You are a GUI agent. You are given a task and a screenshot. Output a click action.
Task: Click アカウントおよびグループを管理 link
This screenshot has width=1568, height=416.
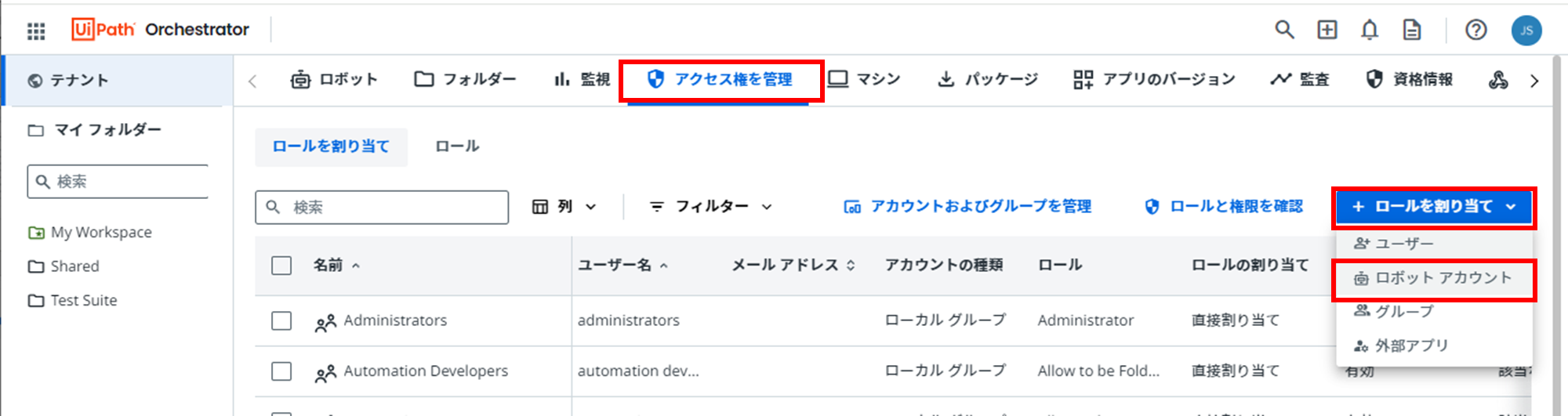click(967, 207)
